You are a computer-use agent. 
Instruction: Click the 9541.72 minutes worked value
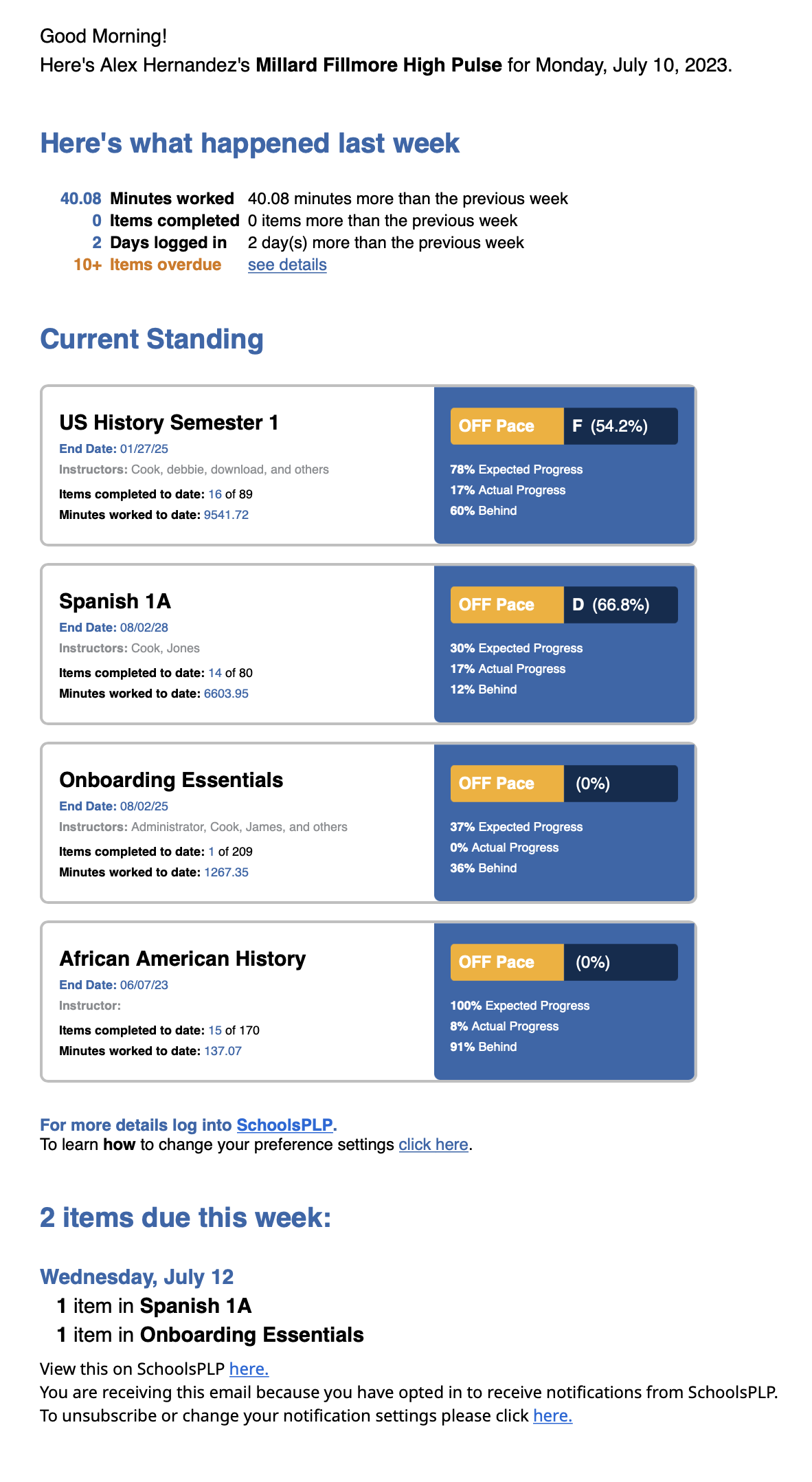pos(226,515)
